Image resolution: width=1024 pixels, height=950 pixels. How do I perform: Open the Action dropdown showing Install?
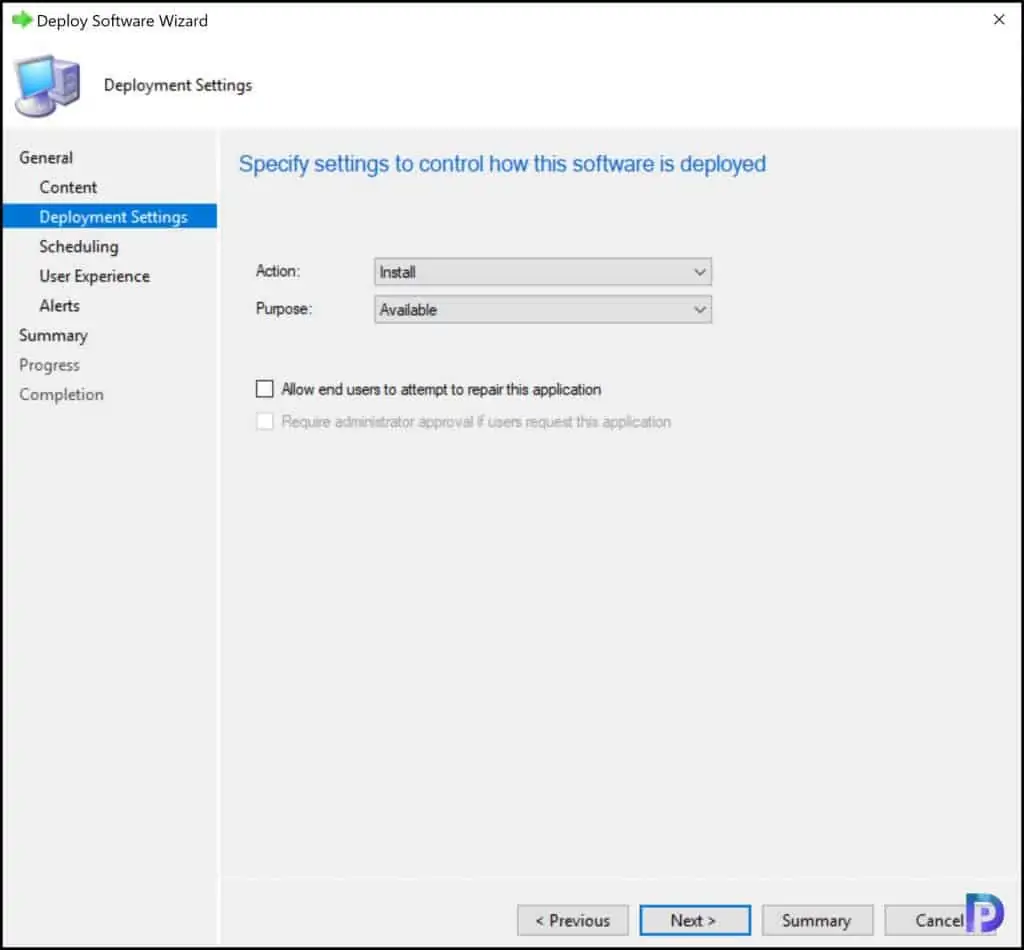pos(543,272)
